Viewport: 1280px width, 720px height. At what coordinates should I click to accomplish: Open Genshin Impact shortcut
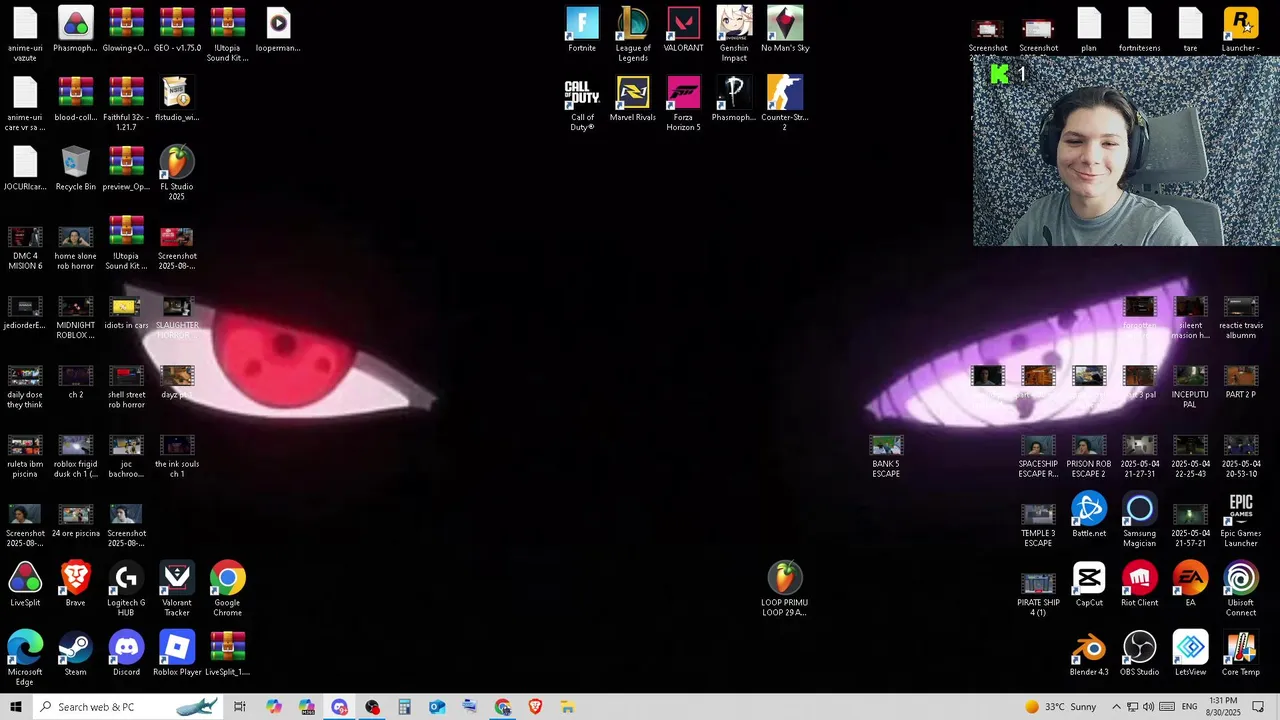(734, 34)
